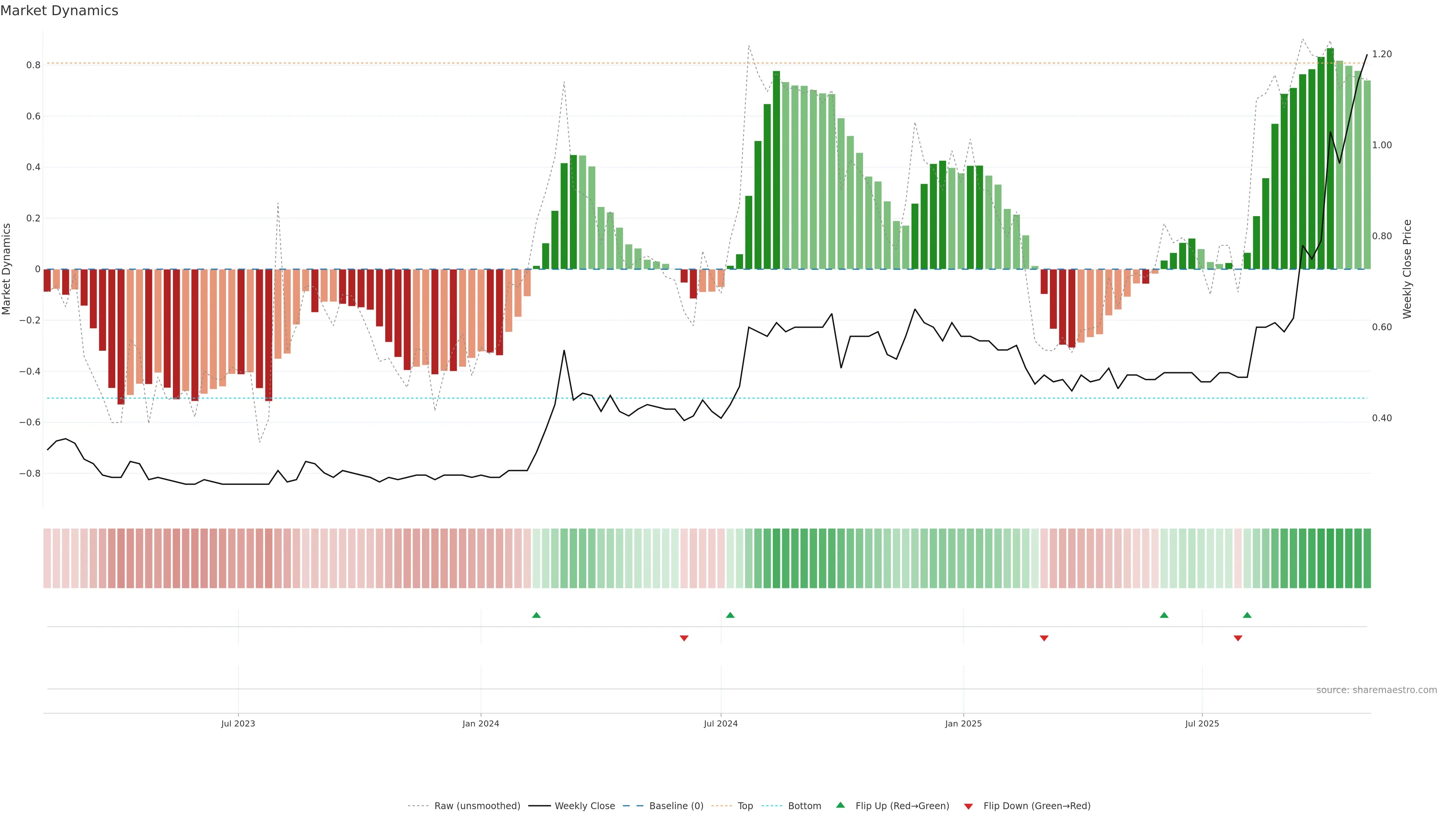Click the Jul 2023 x-axis label
This screenshot has width=1456, height=819.
pos(238,723)
